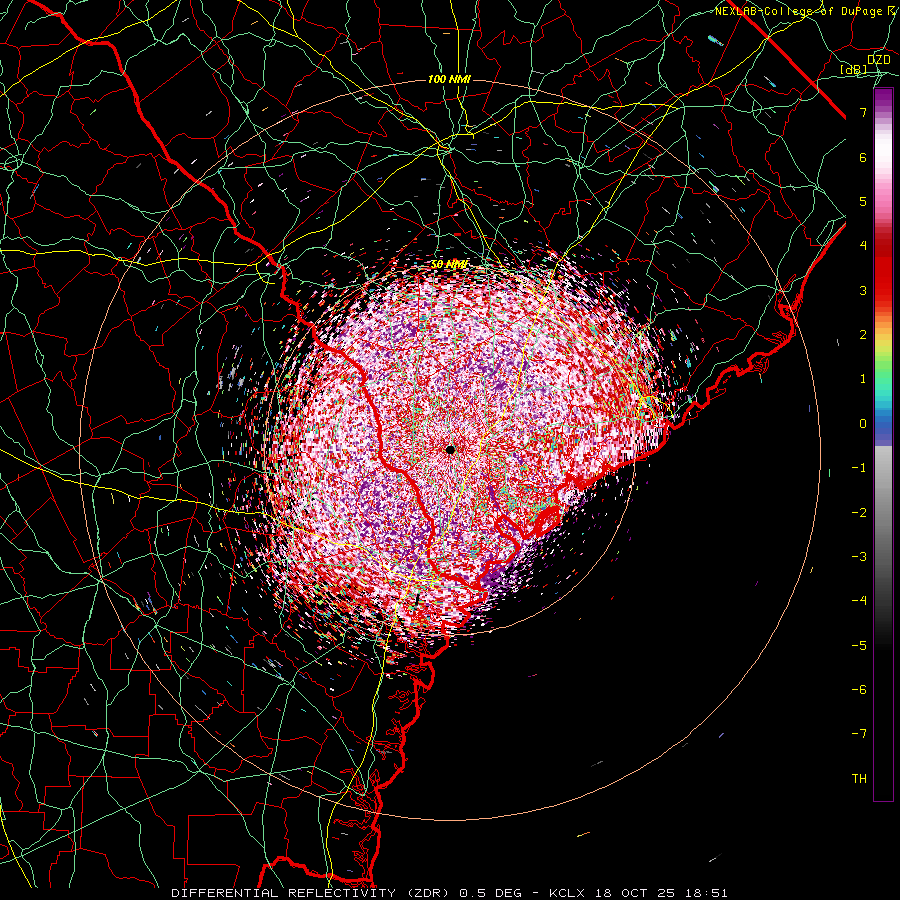Click the -4 dB tick label
900x900 pixels.
[x=859, y=600]
